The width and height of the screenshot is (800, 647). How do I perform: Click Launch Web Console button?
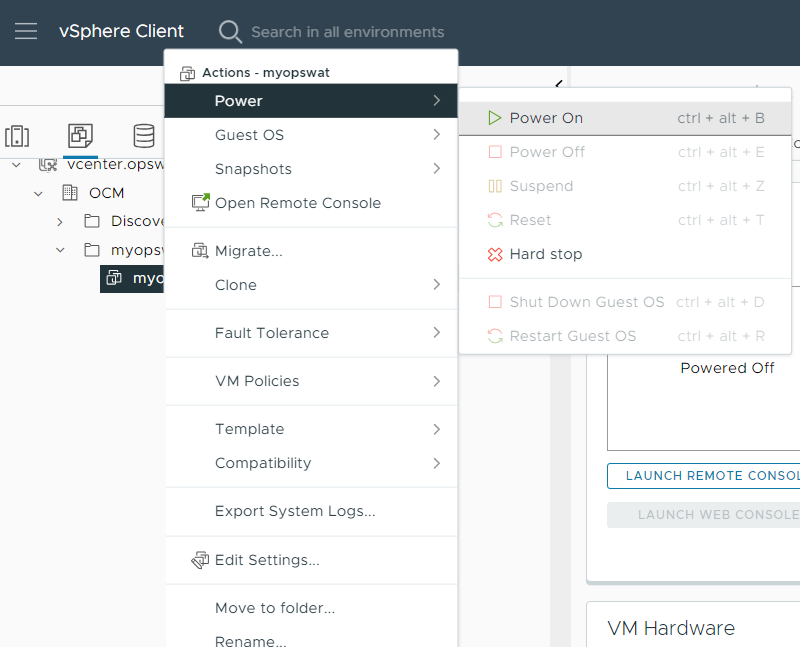(x=704, y=515)
